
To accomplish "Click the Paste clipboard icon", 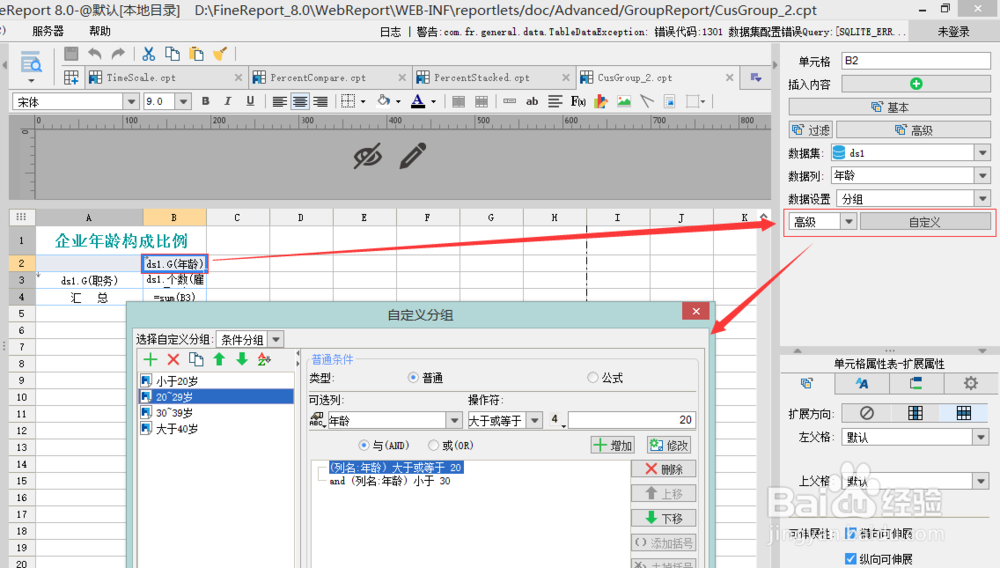I will pos(196,54).
